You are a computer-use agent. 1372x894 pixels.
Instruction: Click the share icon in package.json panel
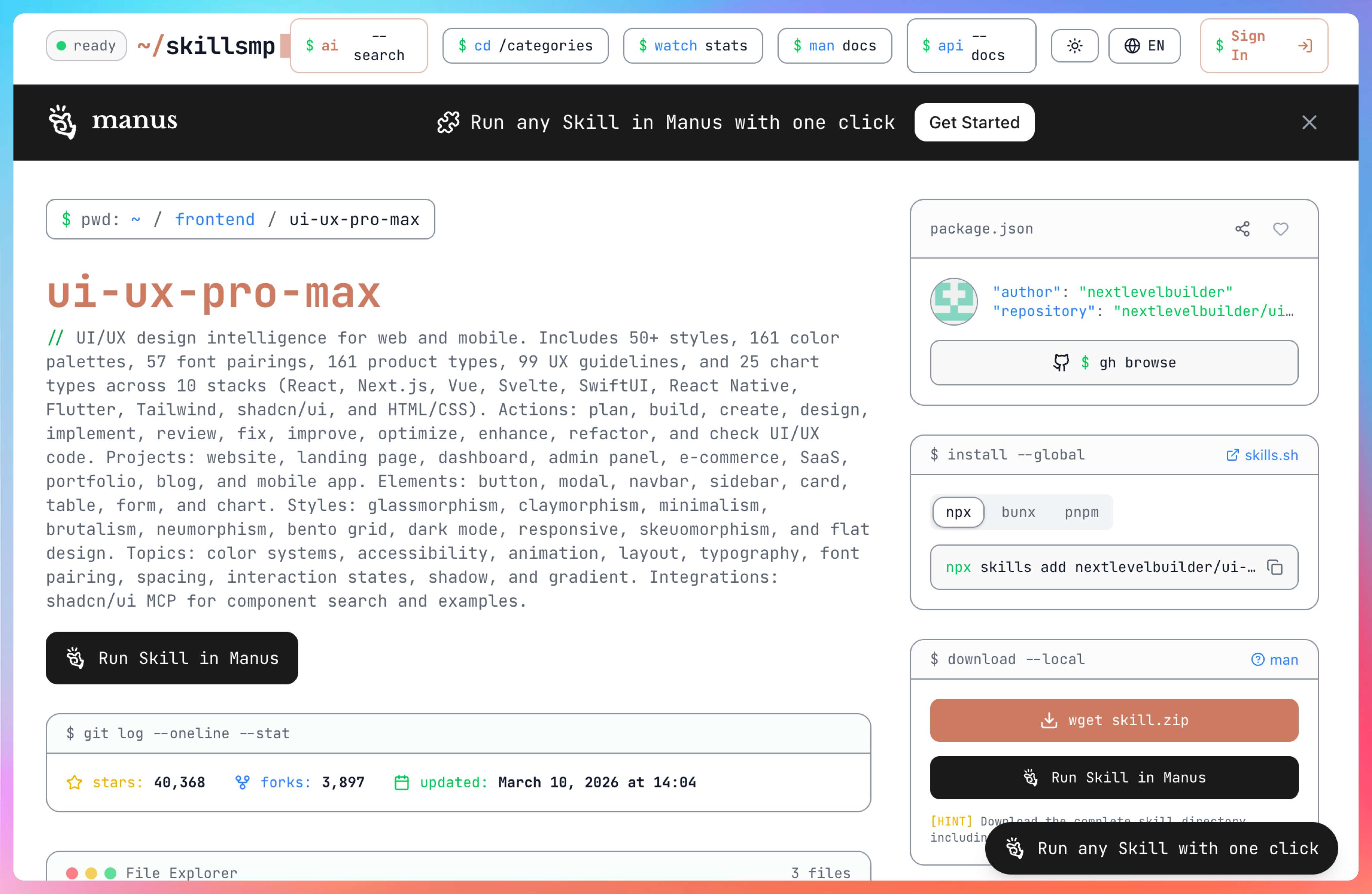(1242, 229)
